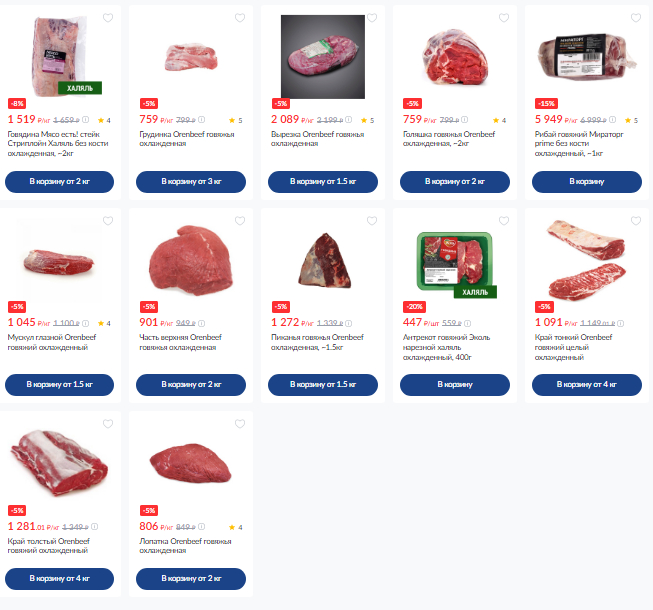Screen dimensions: 653x610
Task: Open Пиканья говяжья Orenbeef product title
Action: pos(317,342)
